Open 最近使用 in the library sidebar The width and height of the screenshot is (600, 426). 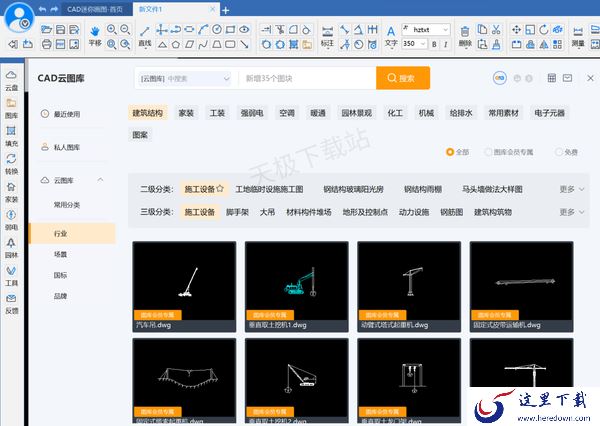[61, 114]
